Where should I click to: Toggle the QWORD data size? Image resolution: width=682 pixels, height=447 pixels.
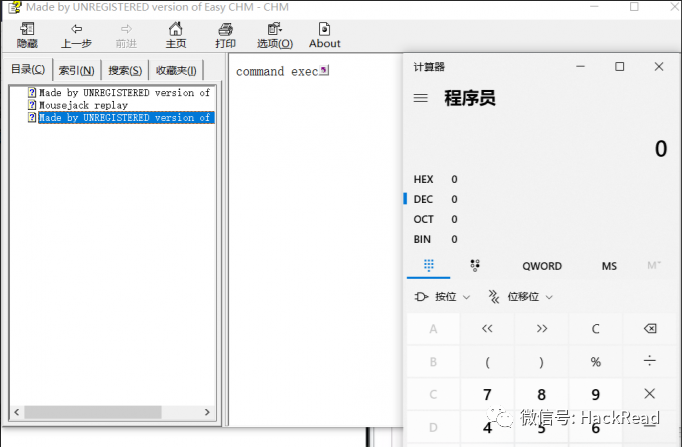point(542,266)
